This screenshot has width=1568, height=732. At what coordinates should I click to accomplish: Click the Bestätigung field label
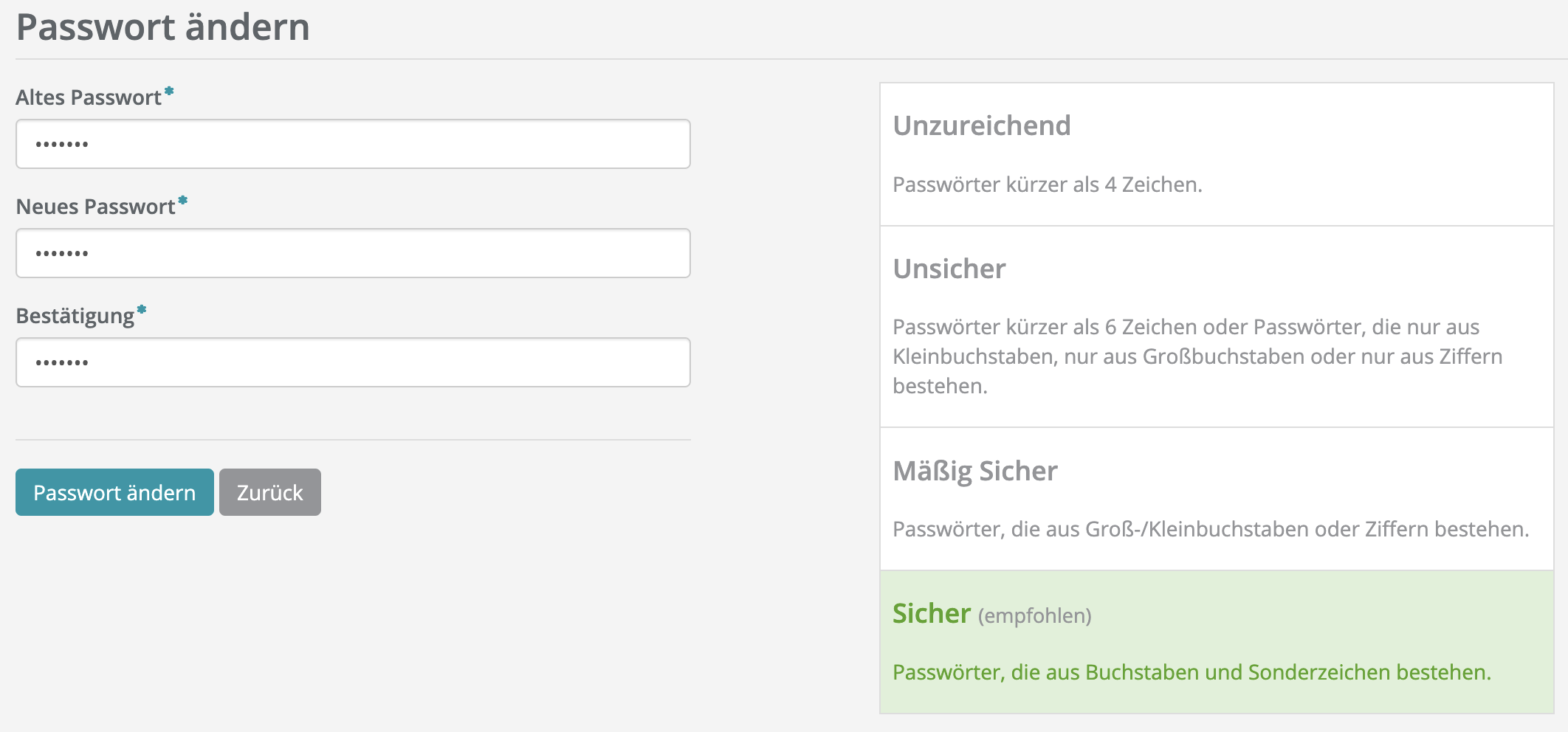[x=75, y=316]
